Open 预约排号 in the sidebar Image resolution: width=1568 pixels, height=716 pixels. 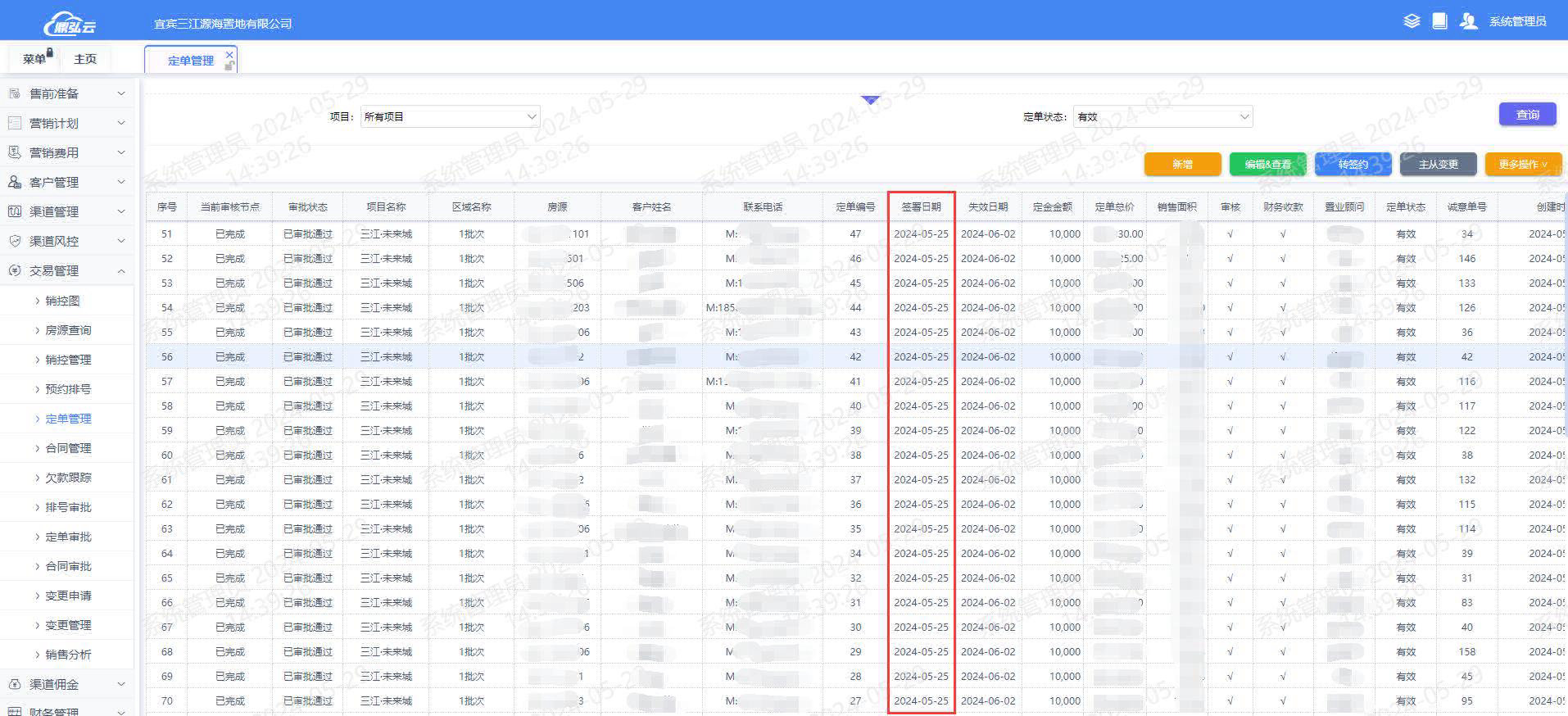coord(68,389)
